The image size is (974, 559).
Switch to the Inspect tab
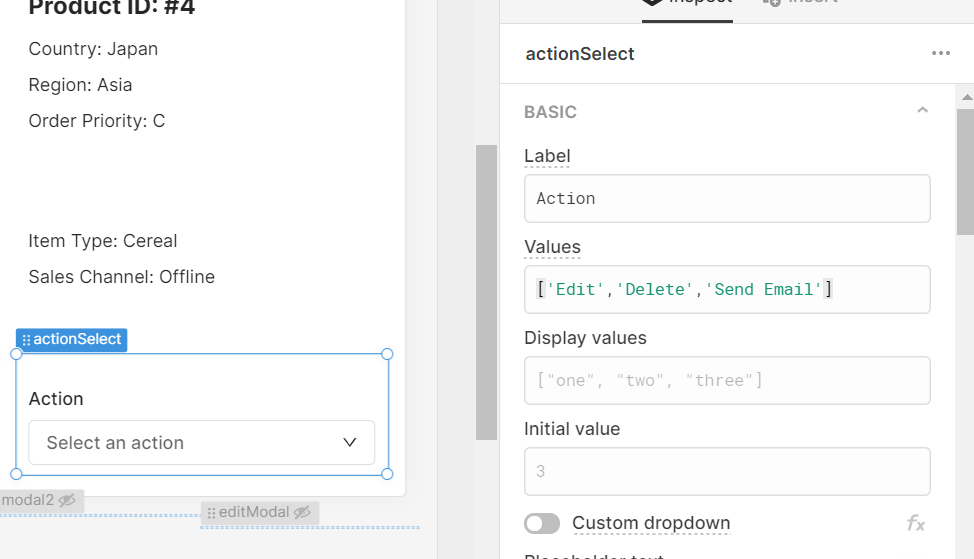pyautogui.click(x=687, y=5)
